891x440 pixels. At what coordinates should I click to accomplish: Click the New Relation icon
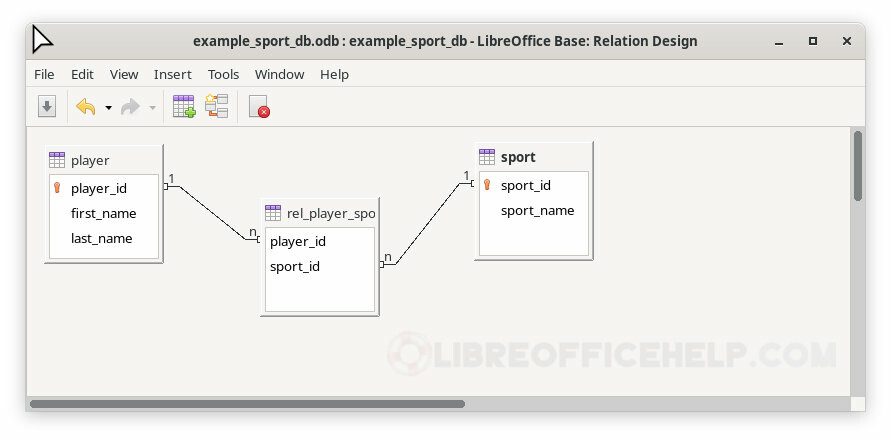coord(217,107)
